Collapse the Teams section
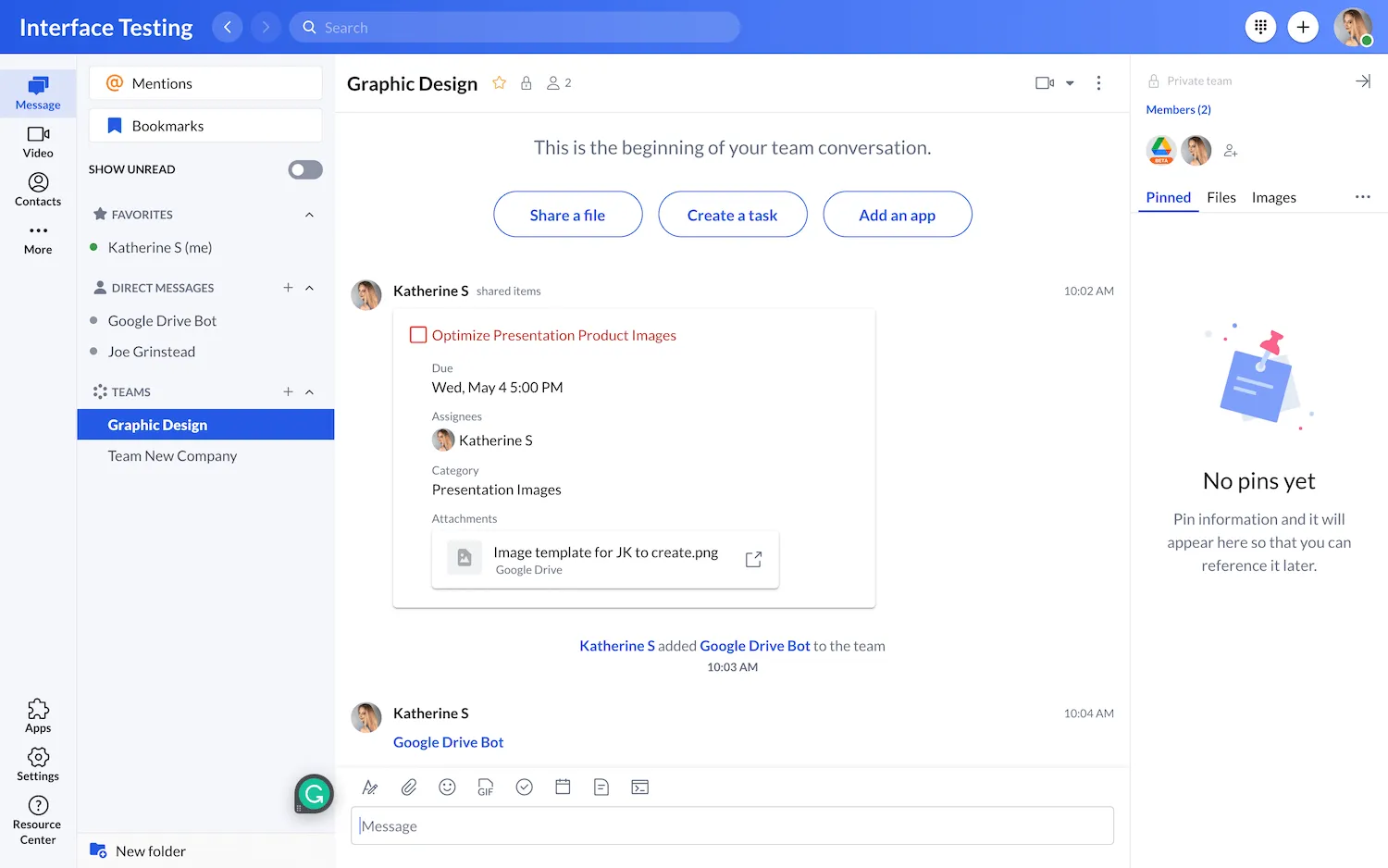Image resolution: width=1388 pixels, height=868 pixels. pos(310,392)
